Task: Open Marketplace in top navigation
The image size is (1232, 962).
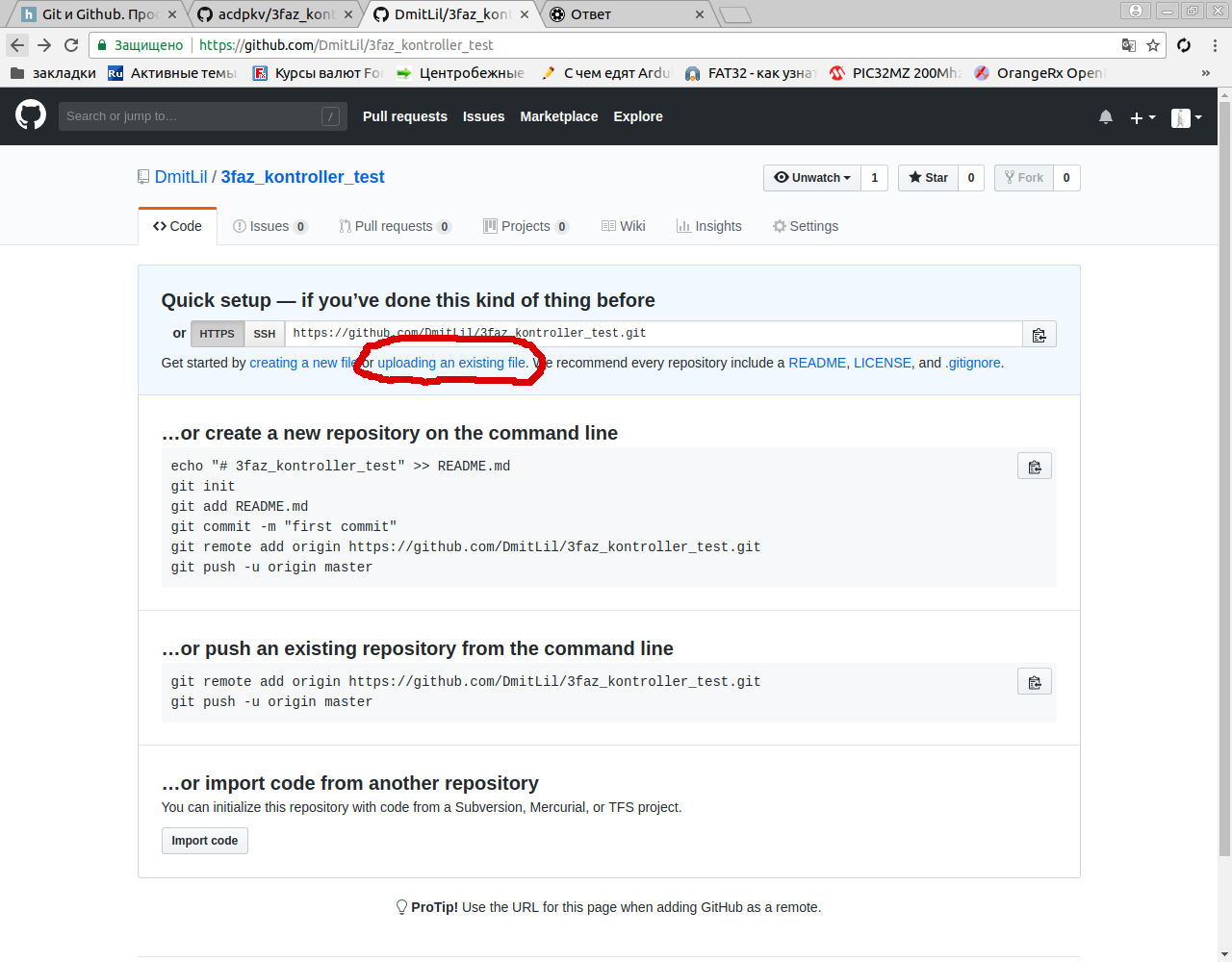Action: tap(559, 116)
